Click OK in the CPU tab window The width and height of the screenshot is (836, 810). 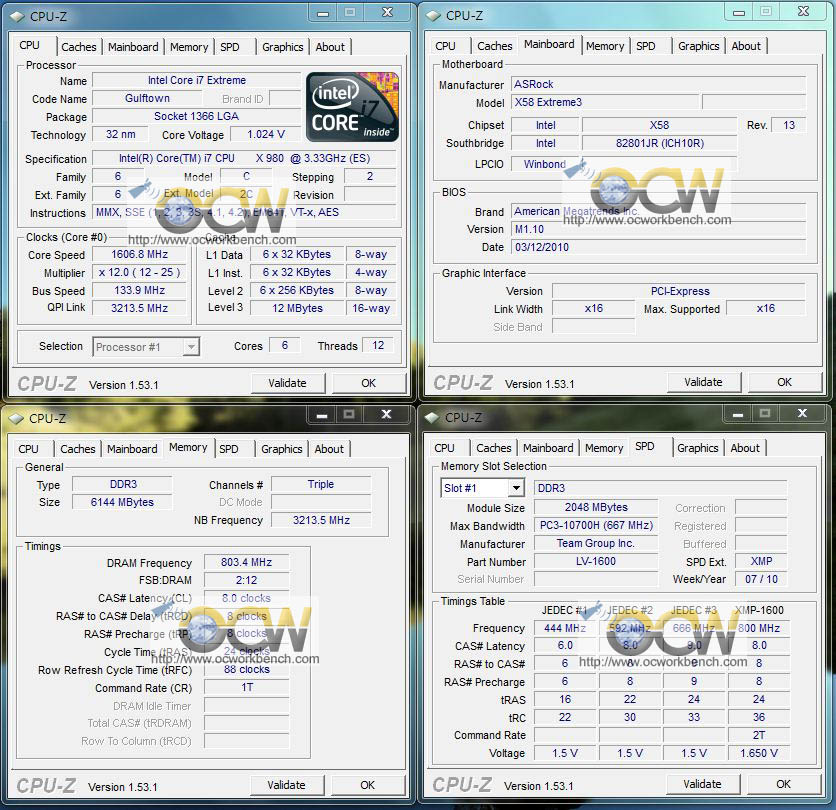tap(368, 383)
